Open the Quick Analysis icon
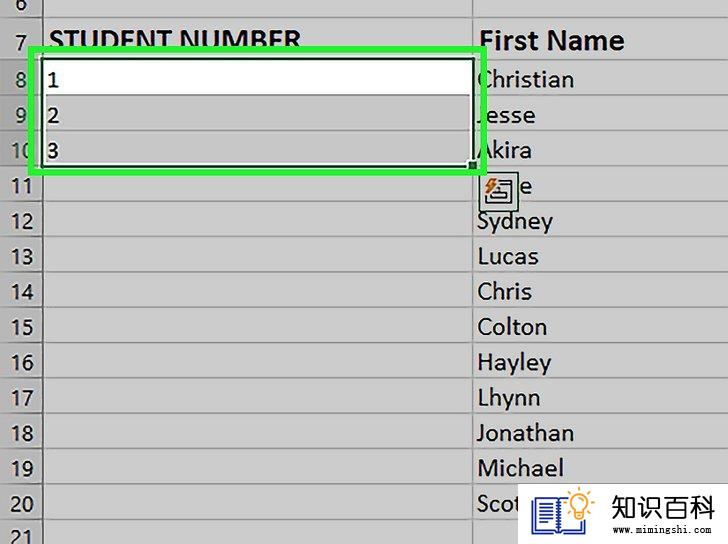 499,191
